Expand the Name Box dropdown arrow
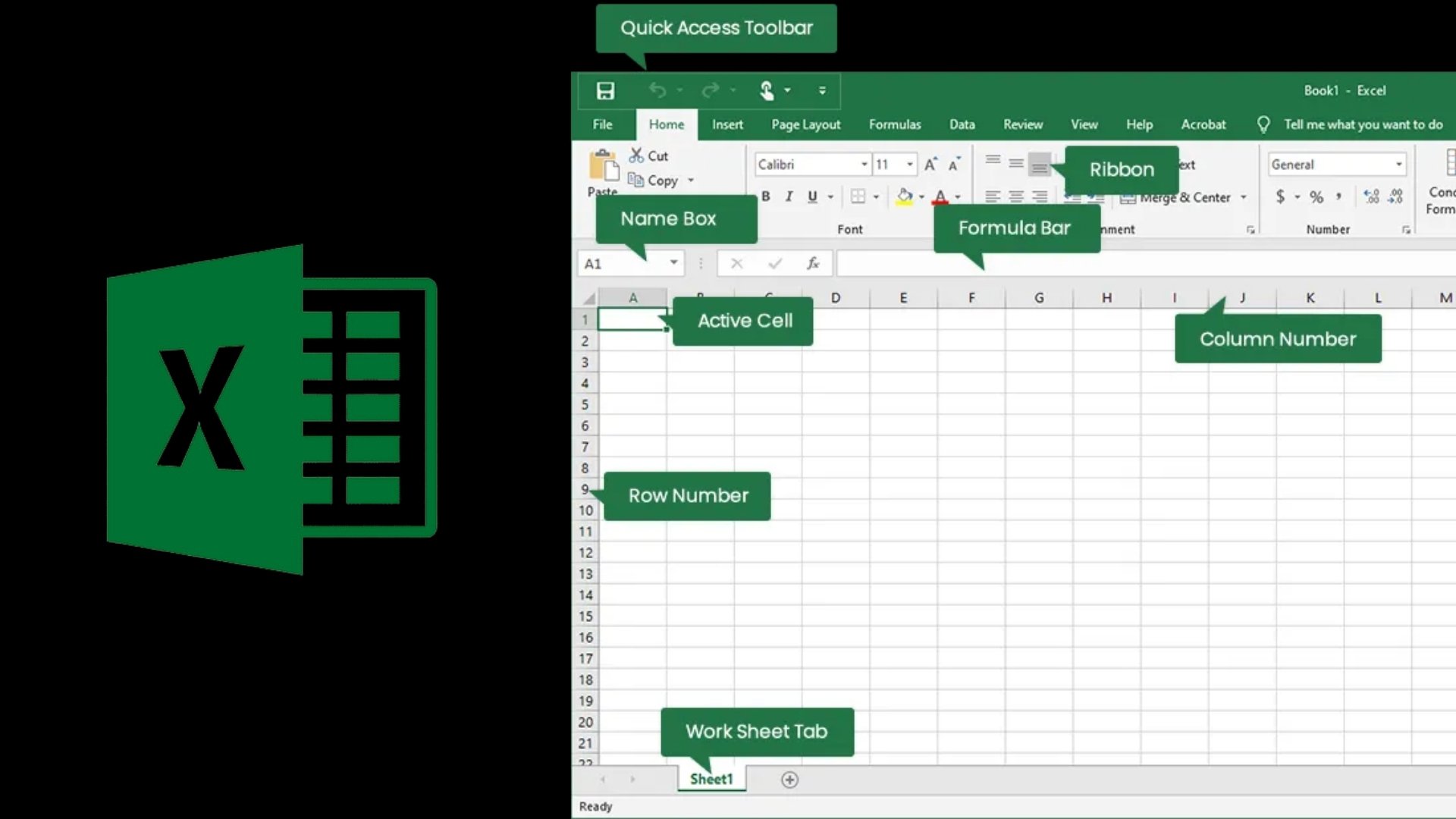Screen dimensions: 1456x819 pos(673,263)
